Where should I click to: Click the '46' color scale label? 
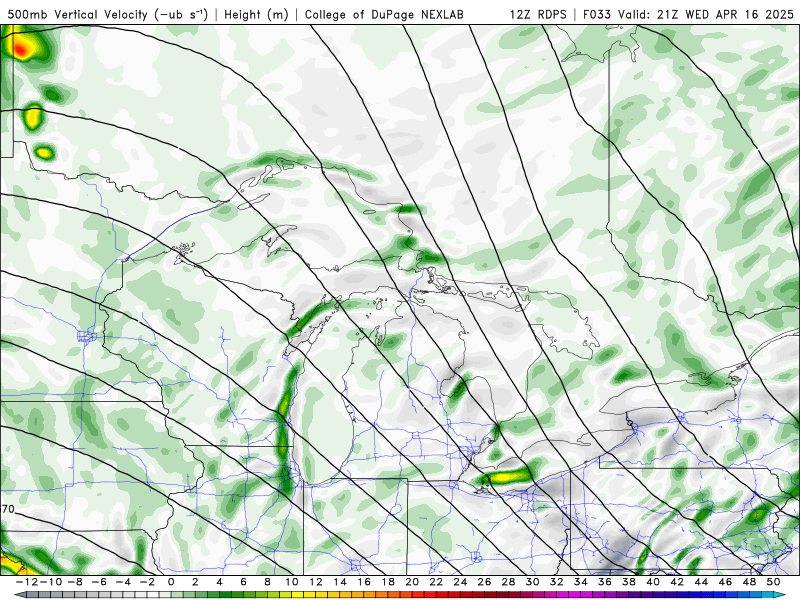click(725, 582)
